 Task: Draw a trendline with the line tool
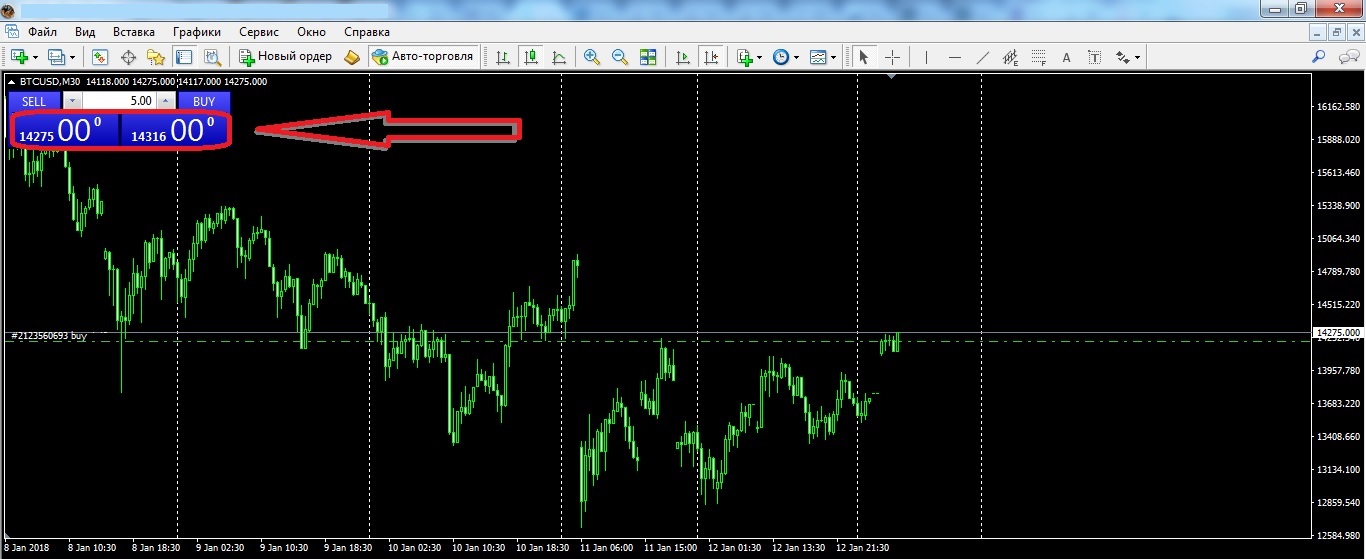point(982,57)
